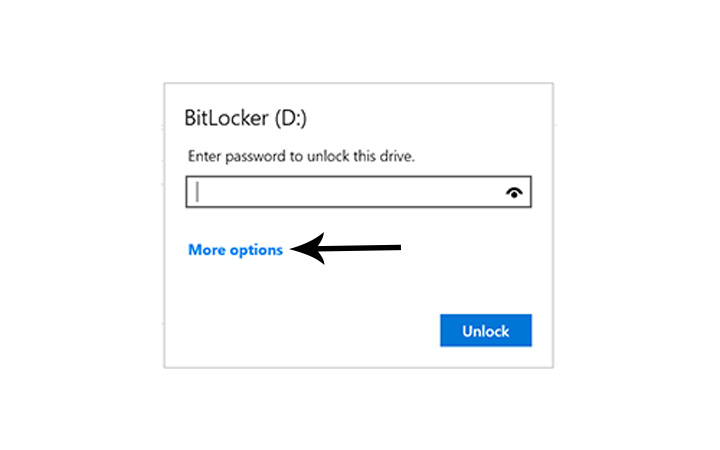
Task: Confirm password with Unlock
Action: click(x=485, y=331)
